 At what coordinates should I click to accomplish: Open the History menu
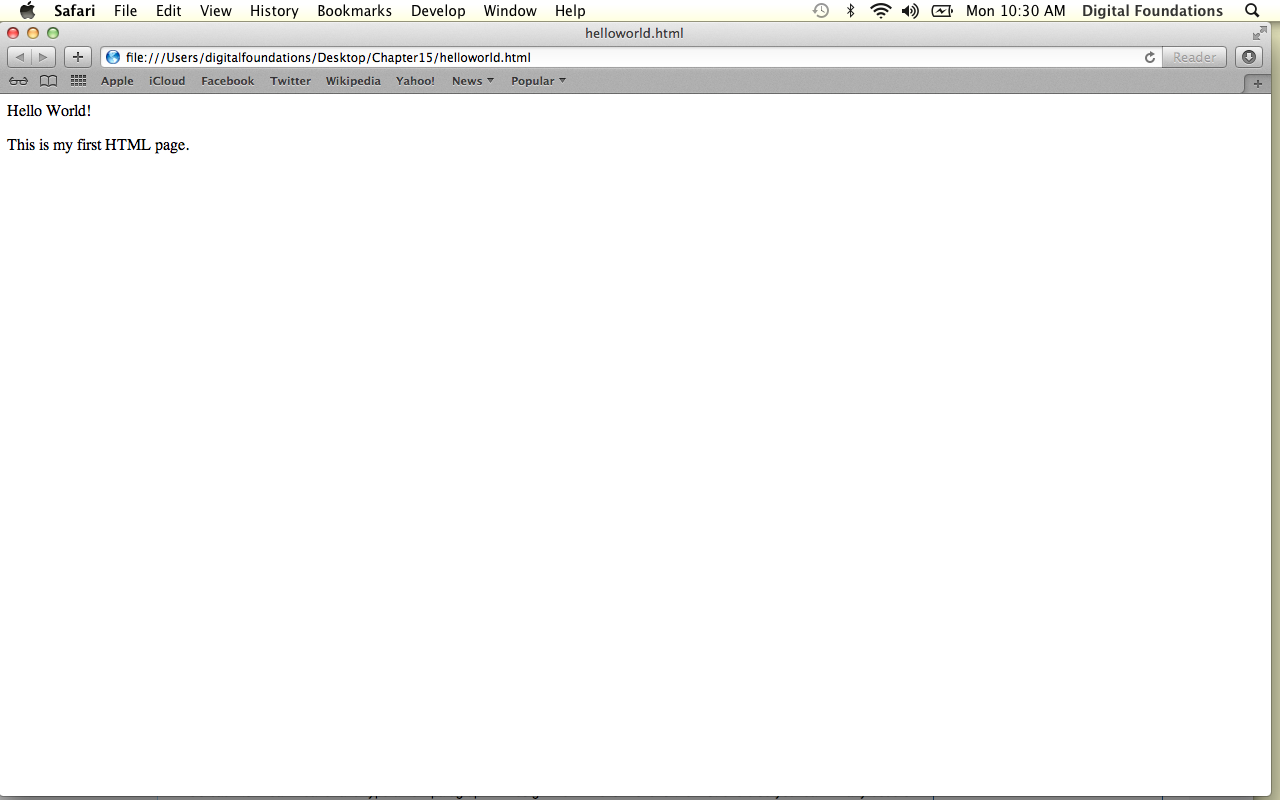click(x=274, y=11)
